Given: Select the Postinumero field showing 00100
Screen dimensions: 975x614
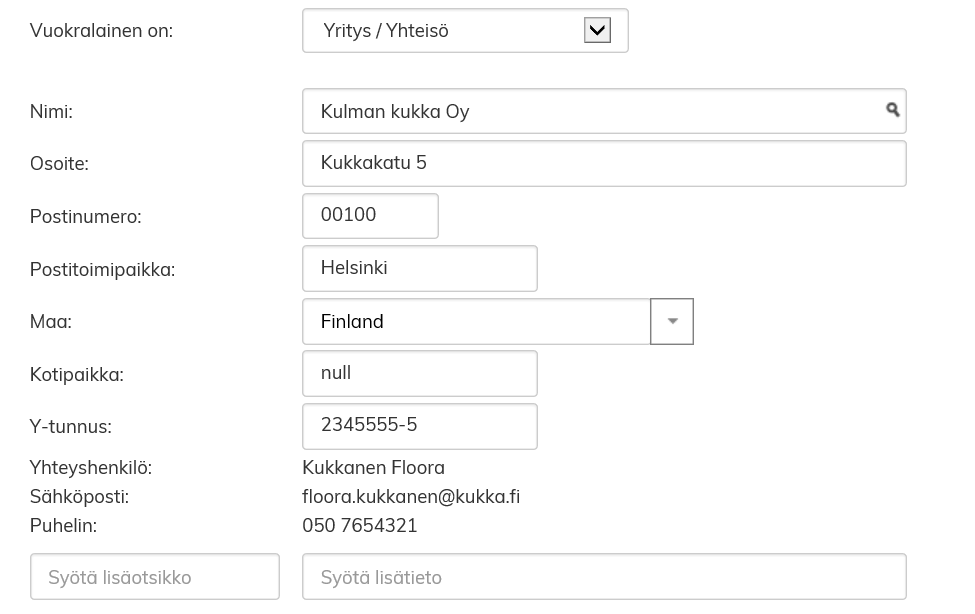Looking at the screenshot, I should pyautogui.click(x=370, y=216).
